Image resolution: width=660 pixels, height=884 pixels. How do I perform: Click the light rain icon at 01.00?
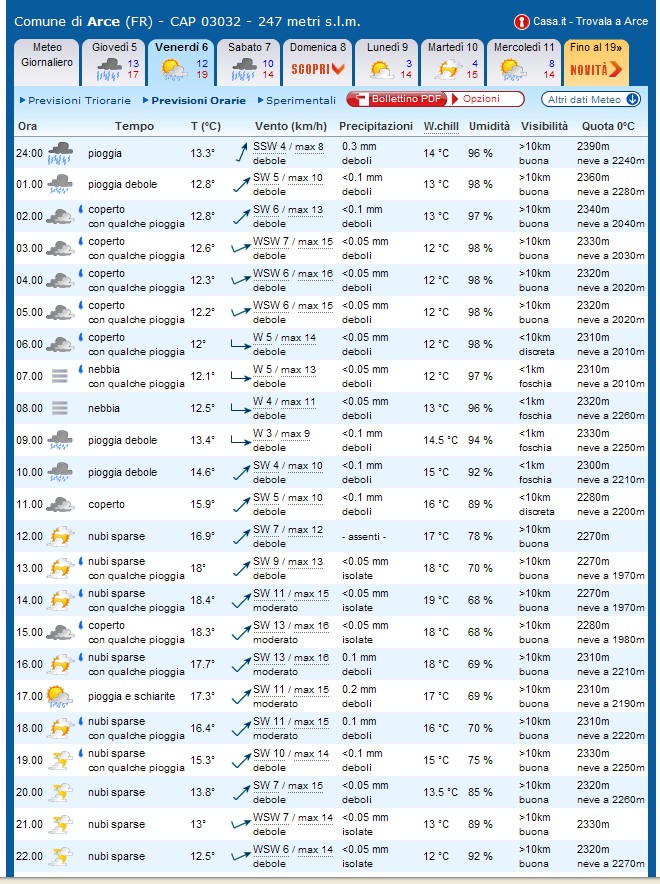60,184
